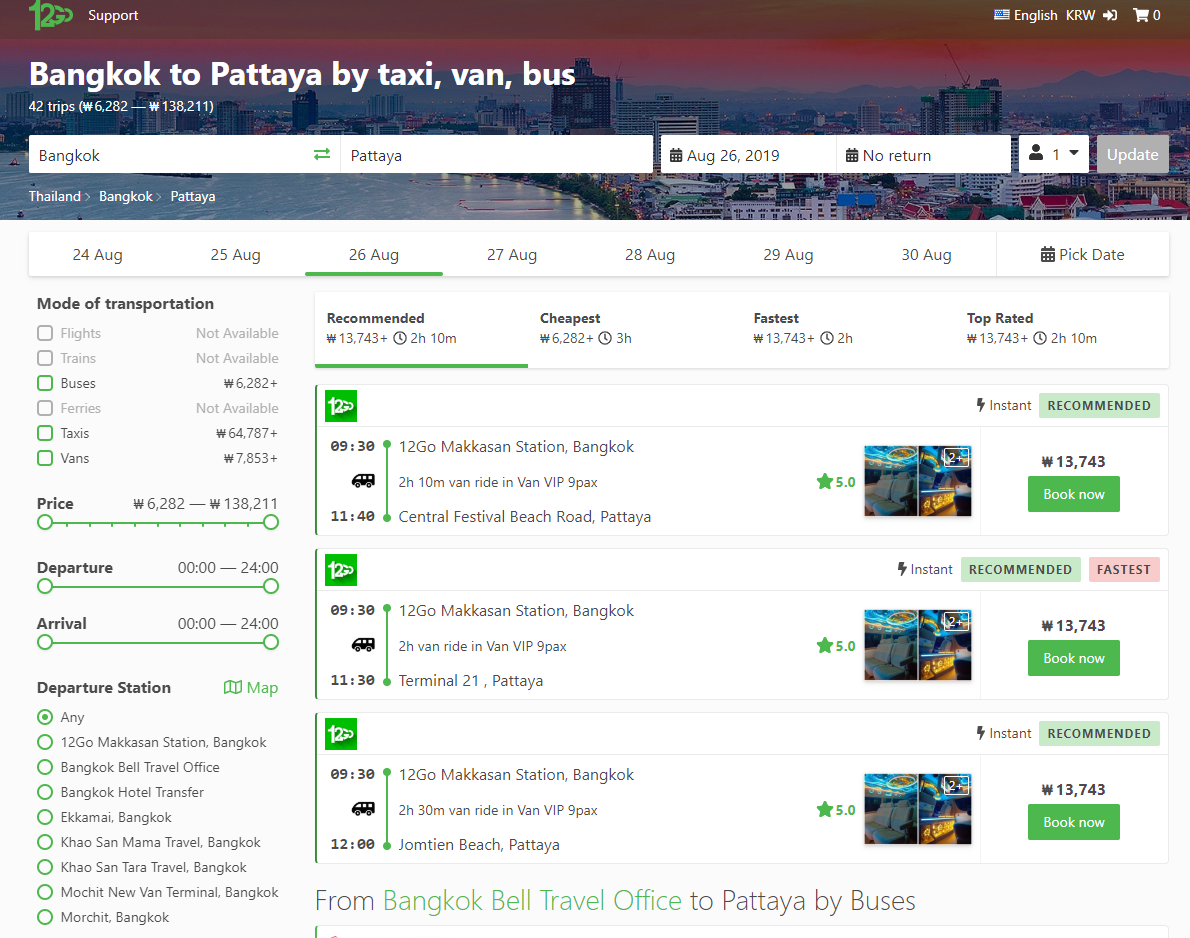Click van icon on Central Festival trip
Screen dimensions: 1190x938
click(x=363, y=481)
